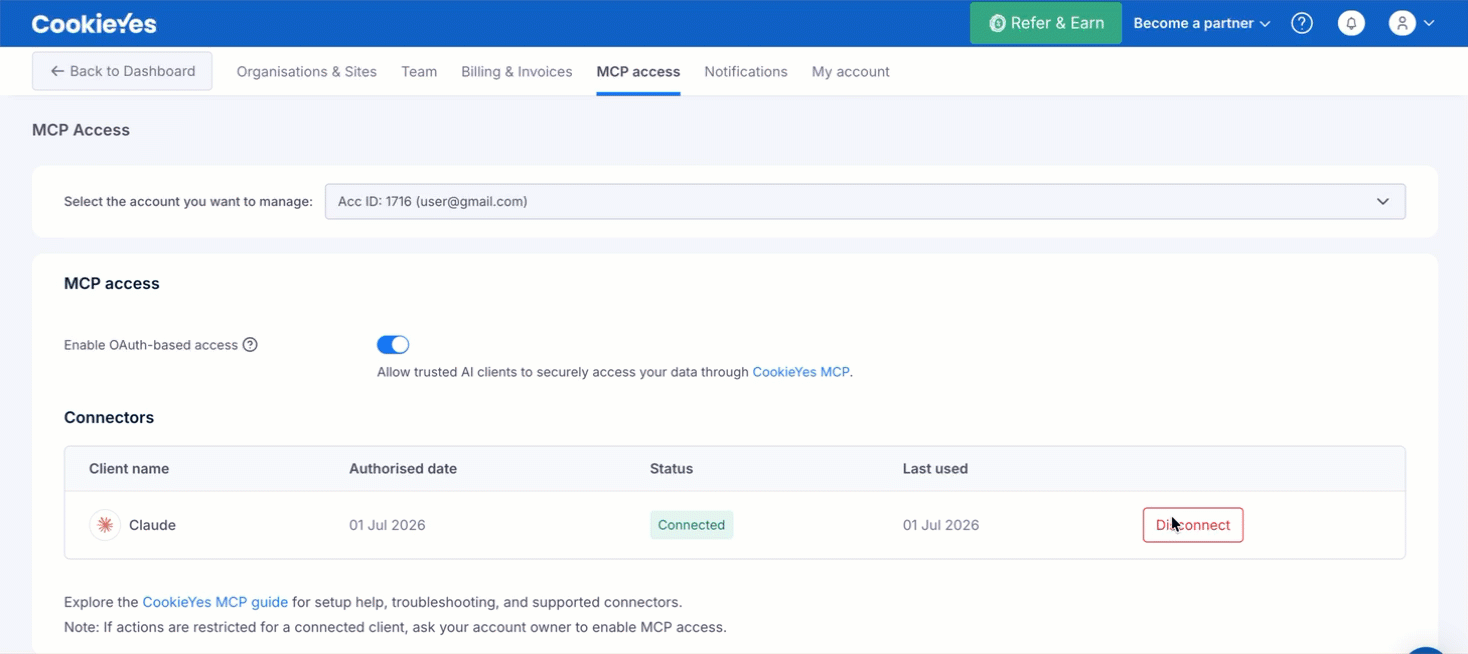Open the user profile avatar icon

click(x=1402, y=23)
